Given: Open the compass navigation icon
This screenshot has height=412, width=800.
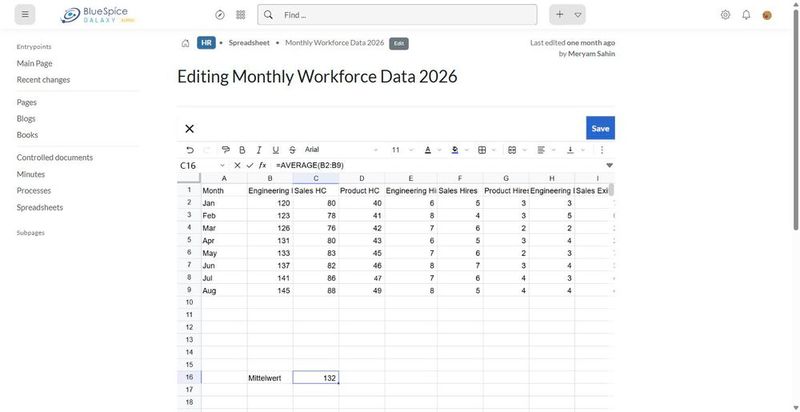Looking at the screenshot, I should pyautogui.click(x=220, y=15).
